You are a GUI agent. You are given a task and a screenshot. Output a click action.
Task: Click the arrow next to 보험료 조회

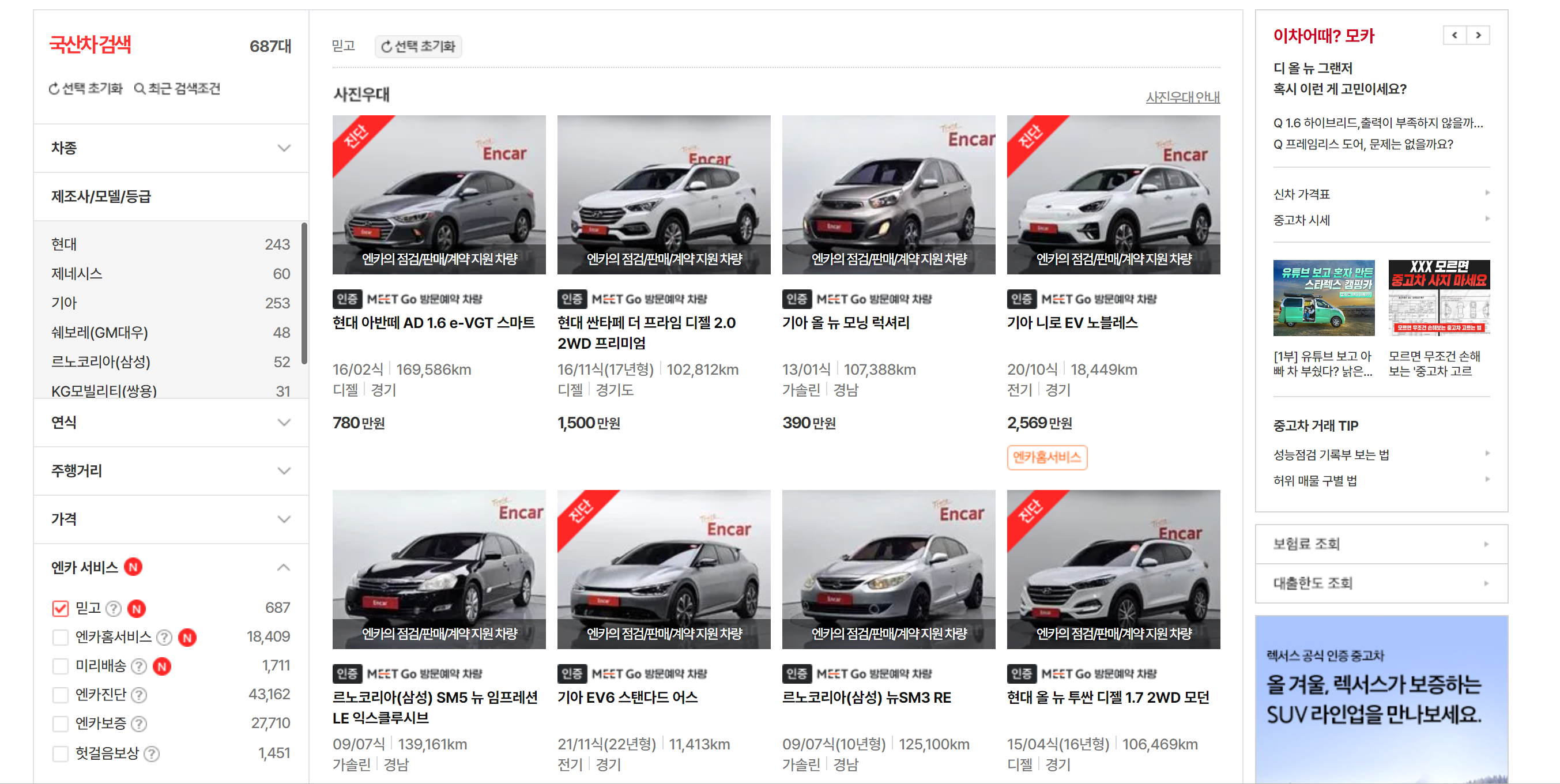click(x=1486, y=544)
